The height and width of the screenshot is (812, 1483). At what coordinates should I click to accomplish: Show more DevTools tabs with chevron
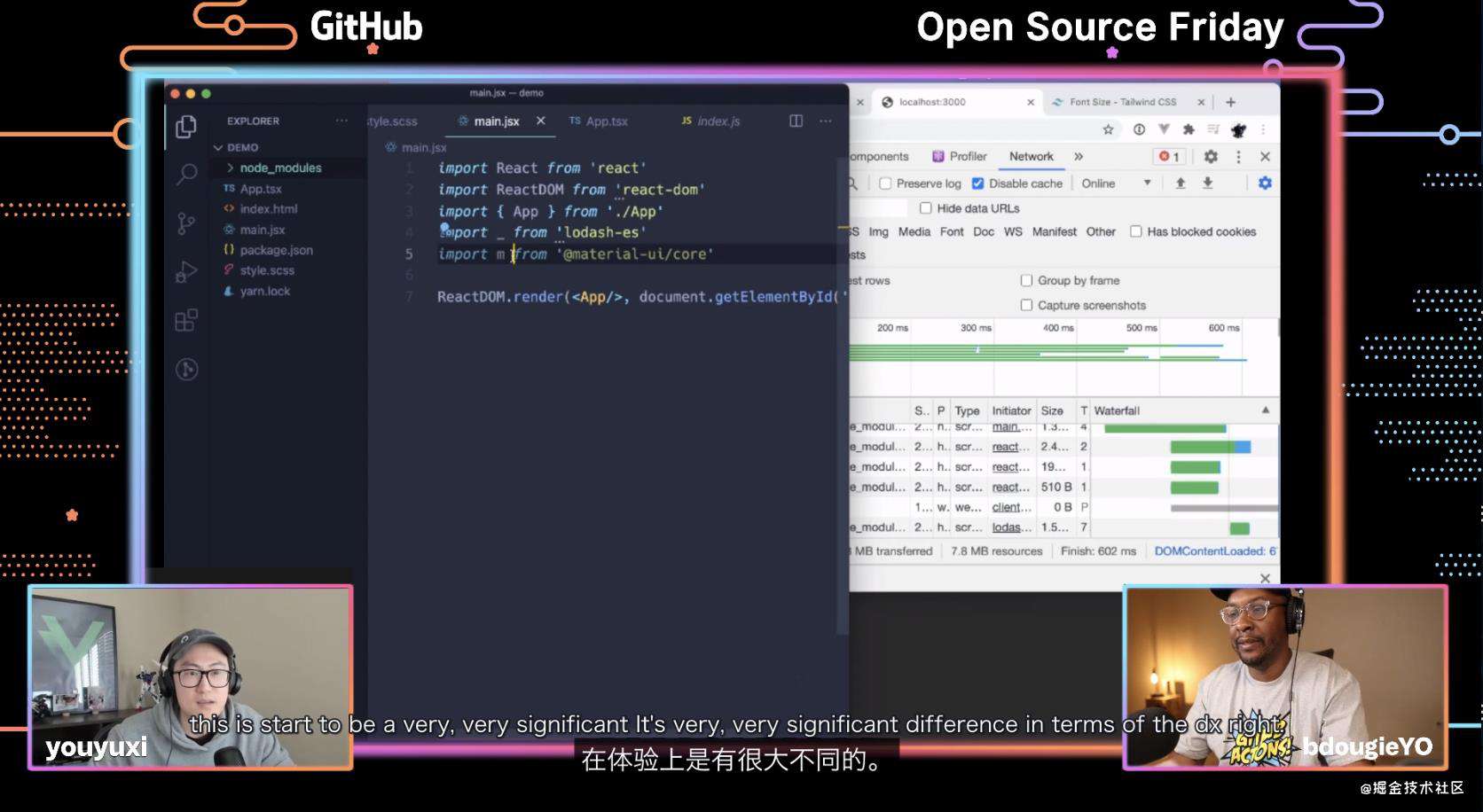1079,156
